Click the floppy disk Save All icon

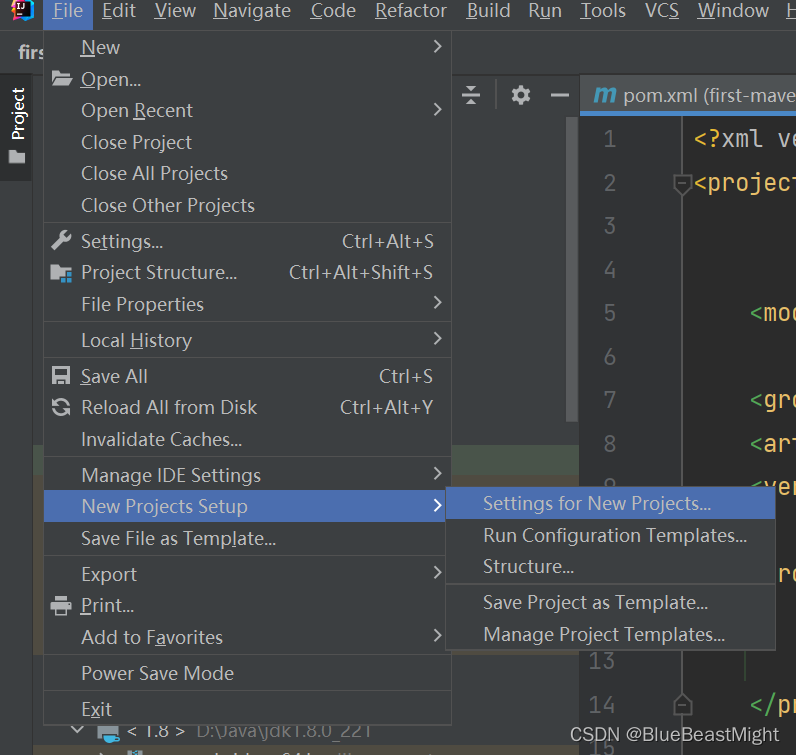(x=61, y=376)
